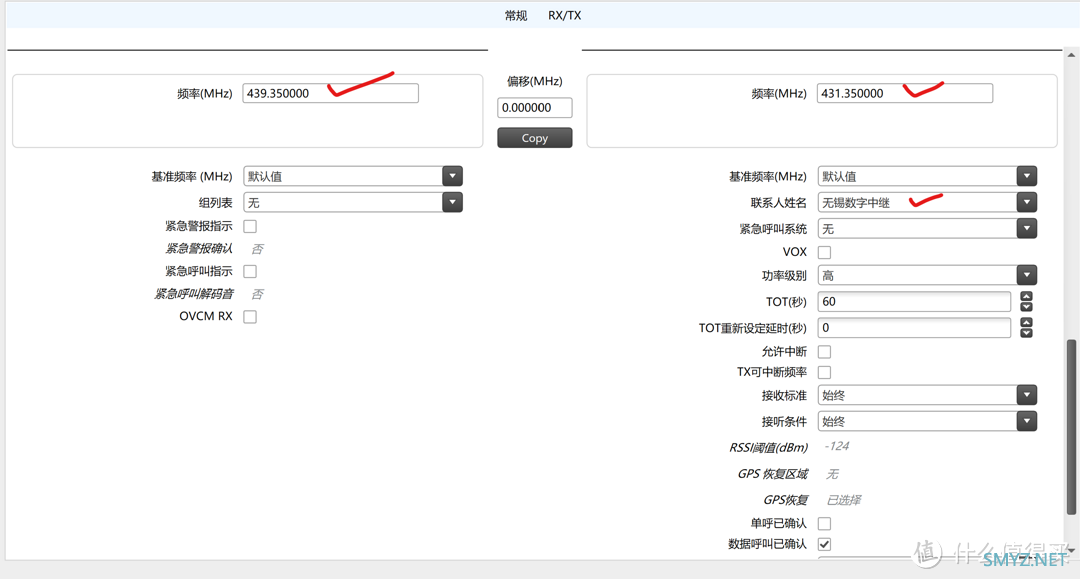The image size is (1080, 579).
Task: Click the TOT重新设定延时(秒) field
Action: point(914,328)
